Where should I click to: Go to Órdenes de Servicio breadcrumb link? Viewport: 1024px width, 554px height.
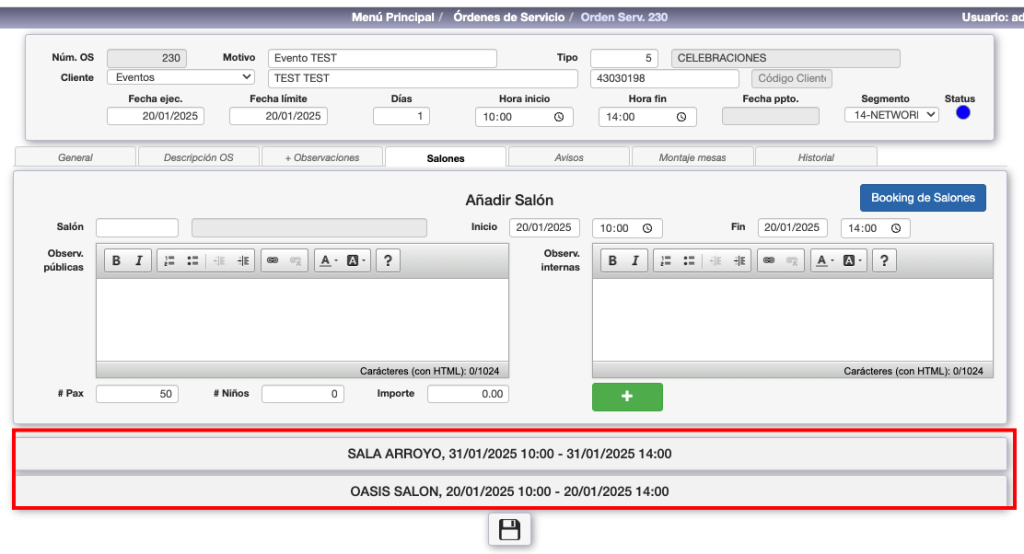509,17
